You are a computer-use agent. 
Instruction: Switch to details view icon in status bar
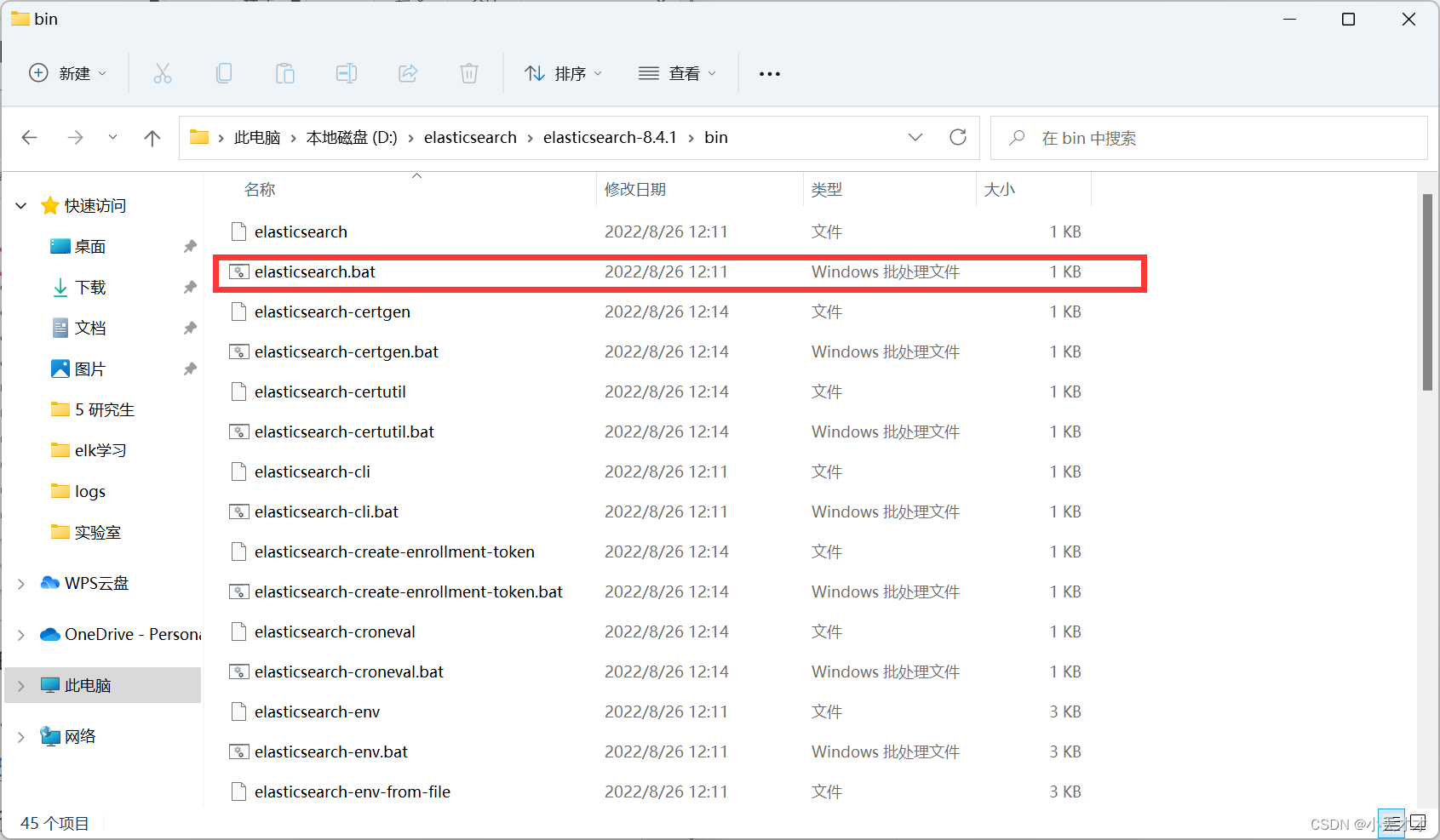(x=1391, y=823)
